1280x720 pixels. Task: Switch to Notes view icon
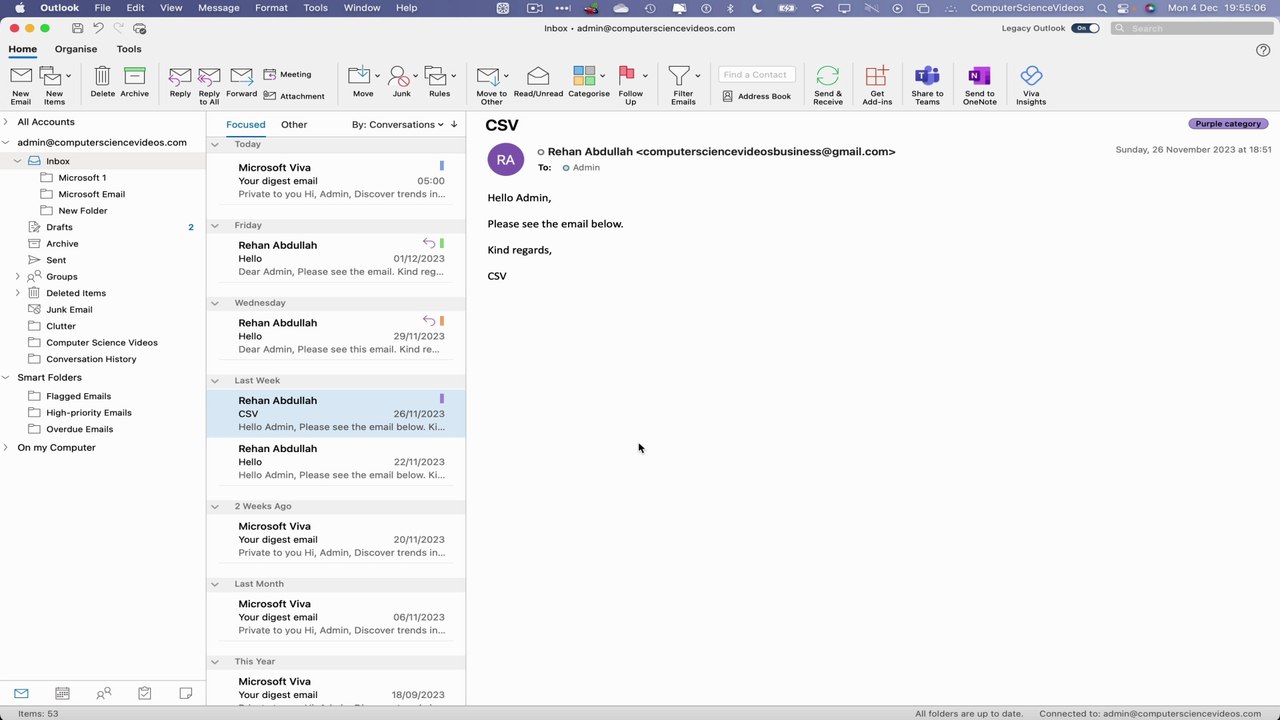(x=185, y=693)
